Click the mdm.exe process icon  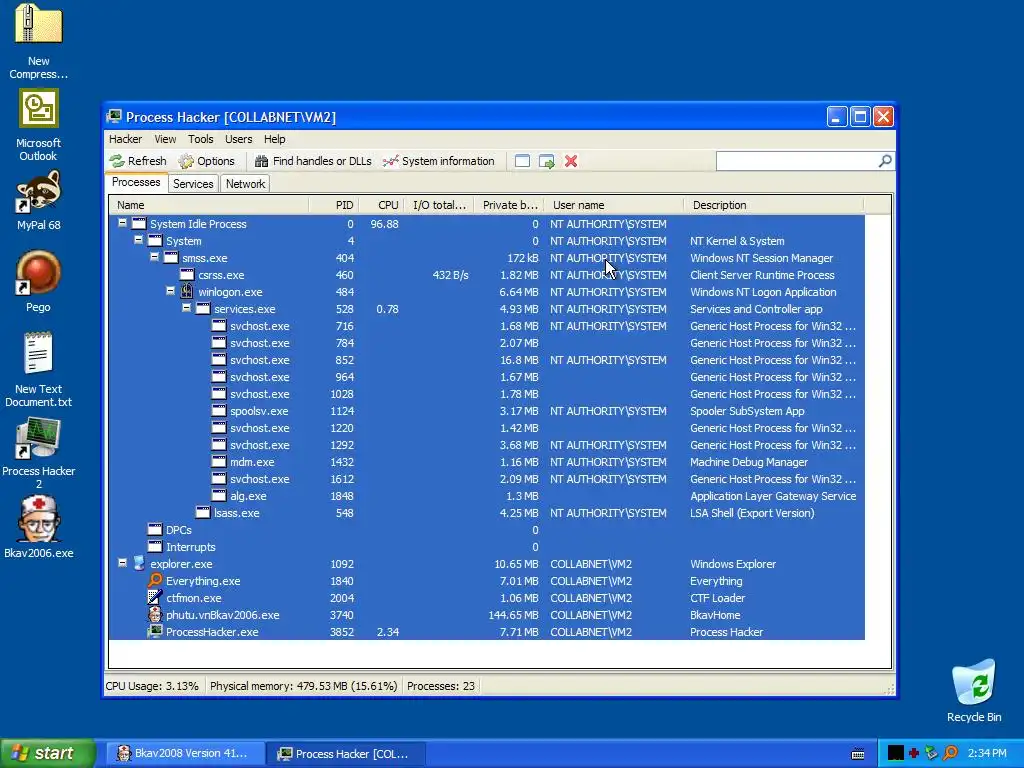(x=219, y=461)
